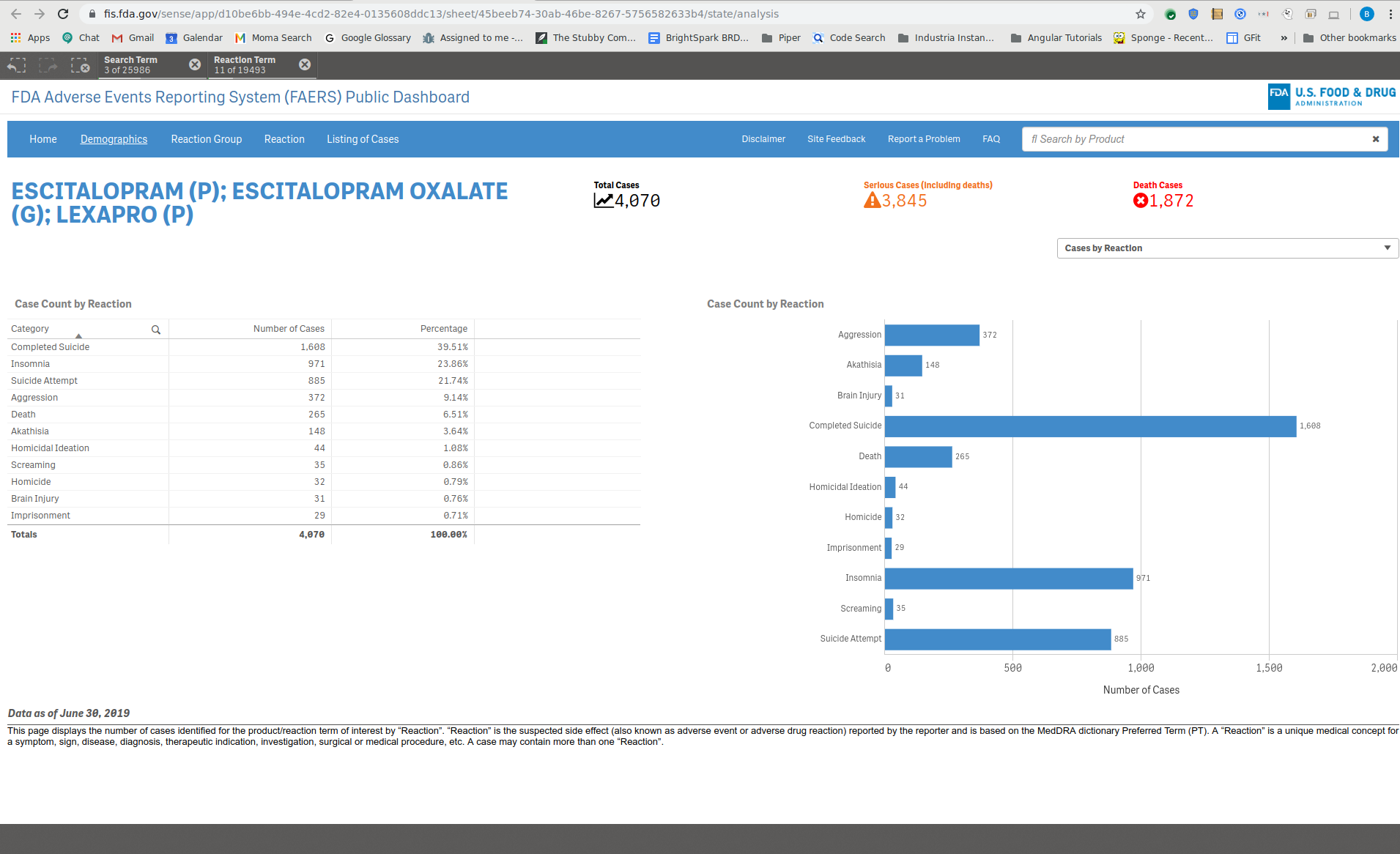Remove the Reaction Term selection filter

305,64
